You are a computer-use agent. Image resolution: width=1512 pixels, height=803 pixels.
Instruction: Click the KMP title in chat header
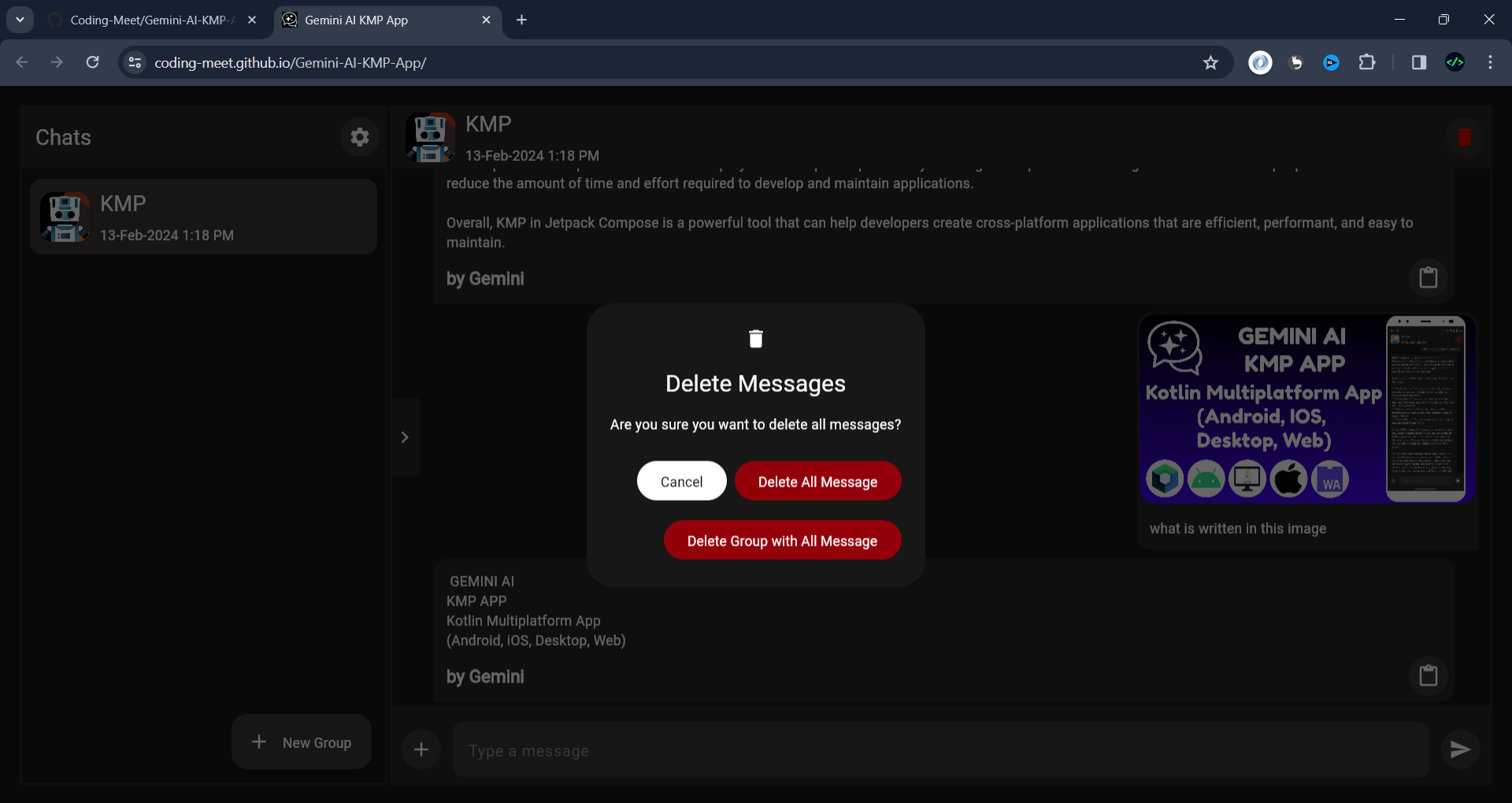[x=488, y=124]
